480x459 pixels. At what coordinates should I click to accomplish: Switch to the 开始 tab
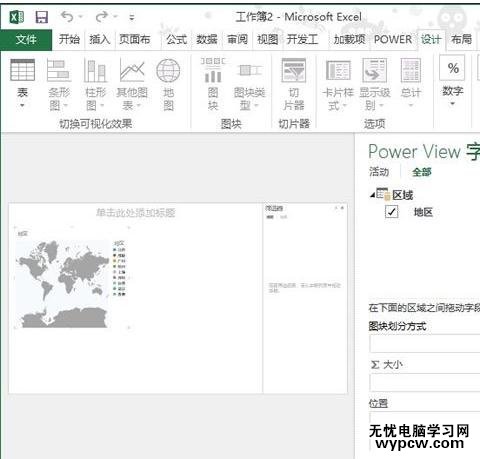pos(69,40)
